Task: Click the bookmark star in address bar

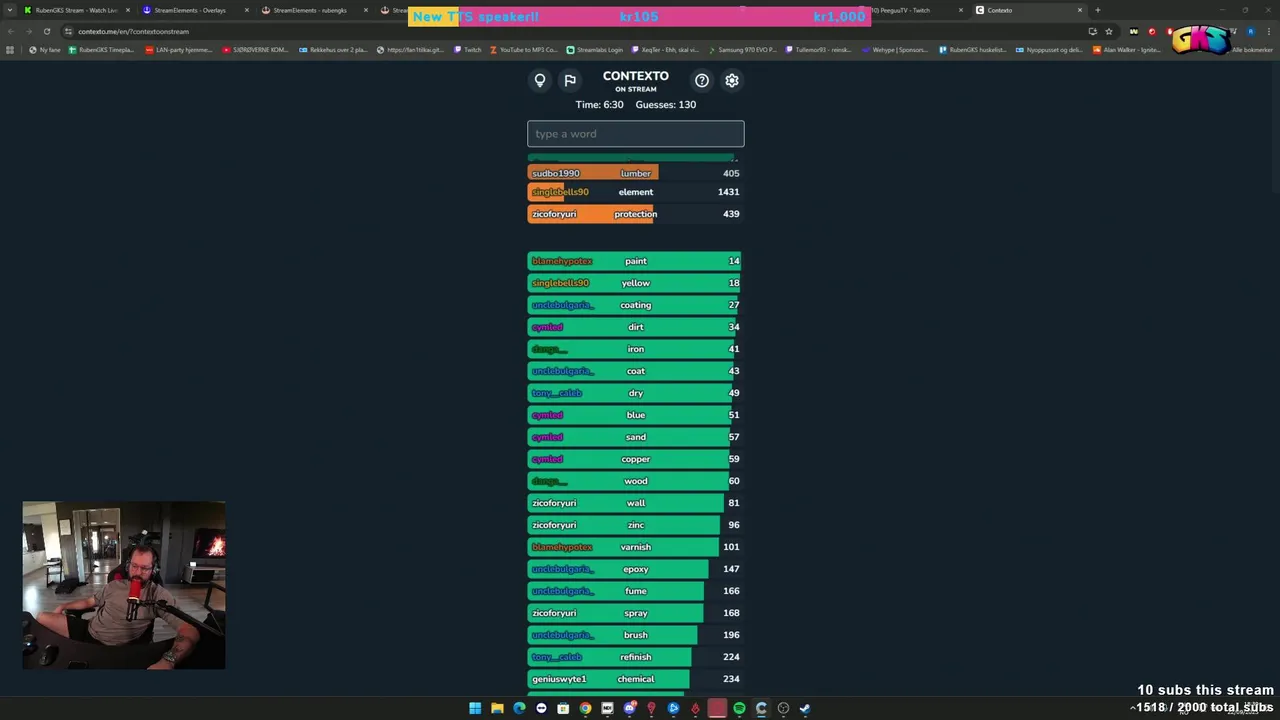Action: point(1109,31)
